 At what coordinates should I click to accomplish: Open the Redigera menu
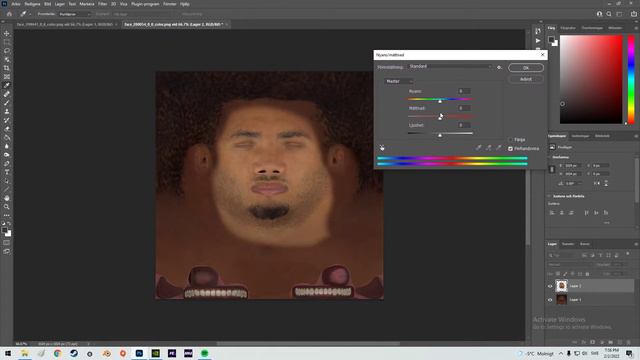[32, 4]
